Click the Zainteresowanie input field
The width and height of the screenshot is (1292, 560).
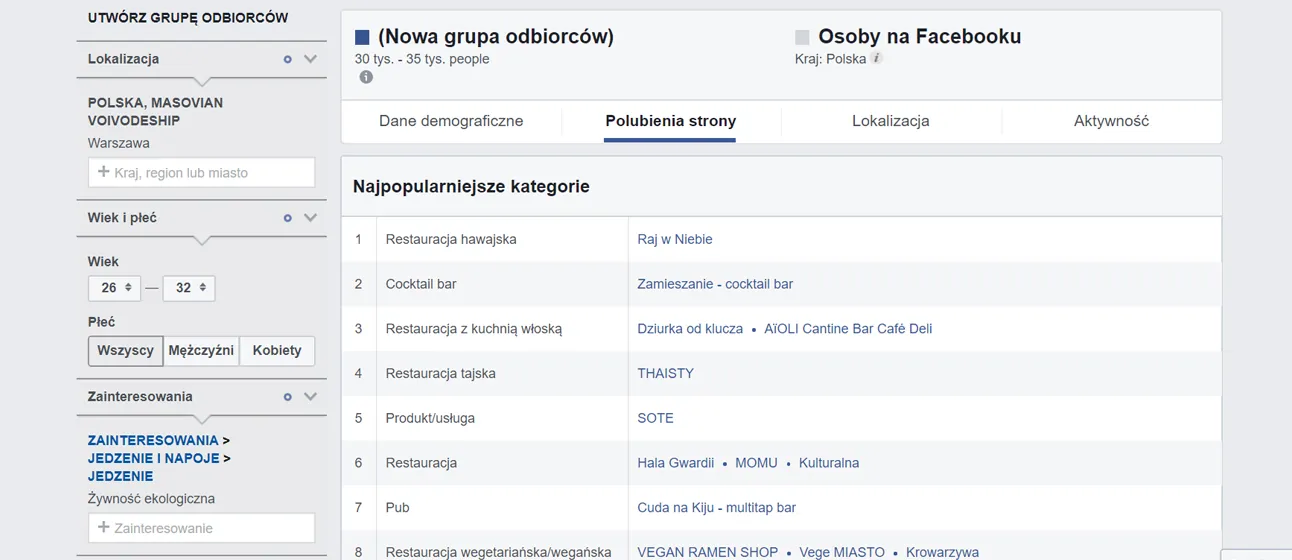click(202, 528)
